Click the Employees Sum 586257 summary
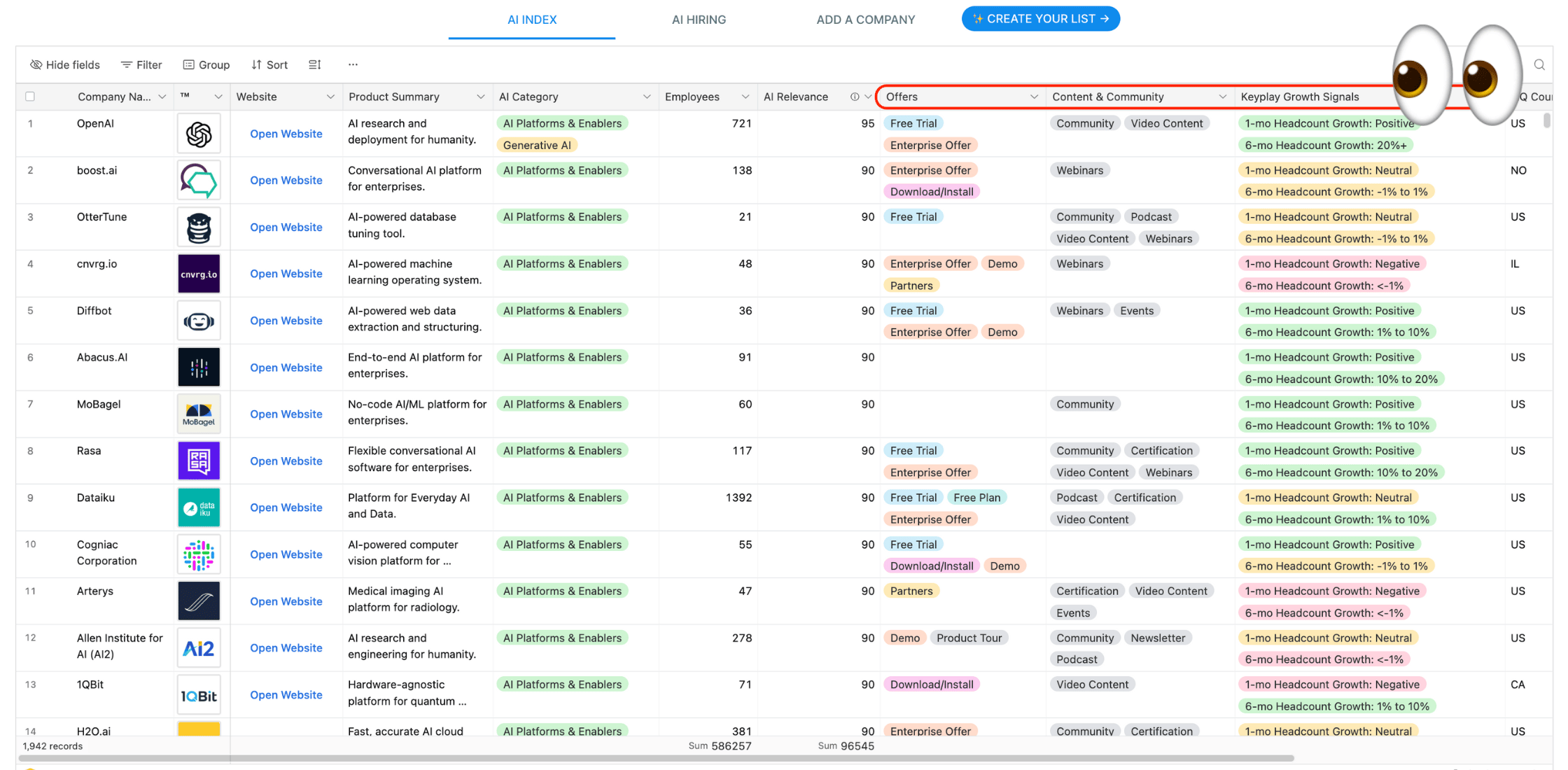Viewport: 1568px width, 770px height. 720,746
